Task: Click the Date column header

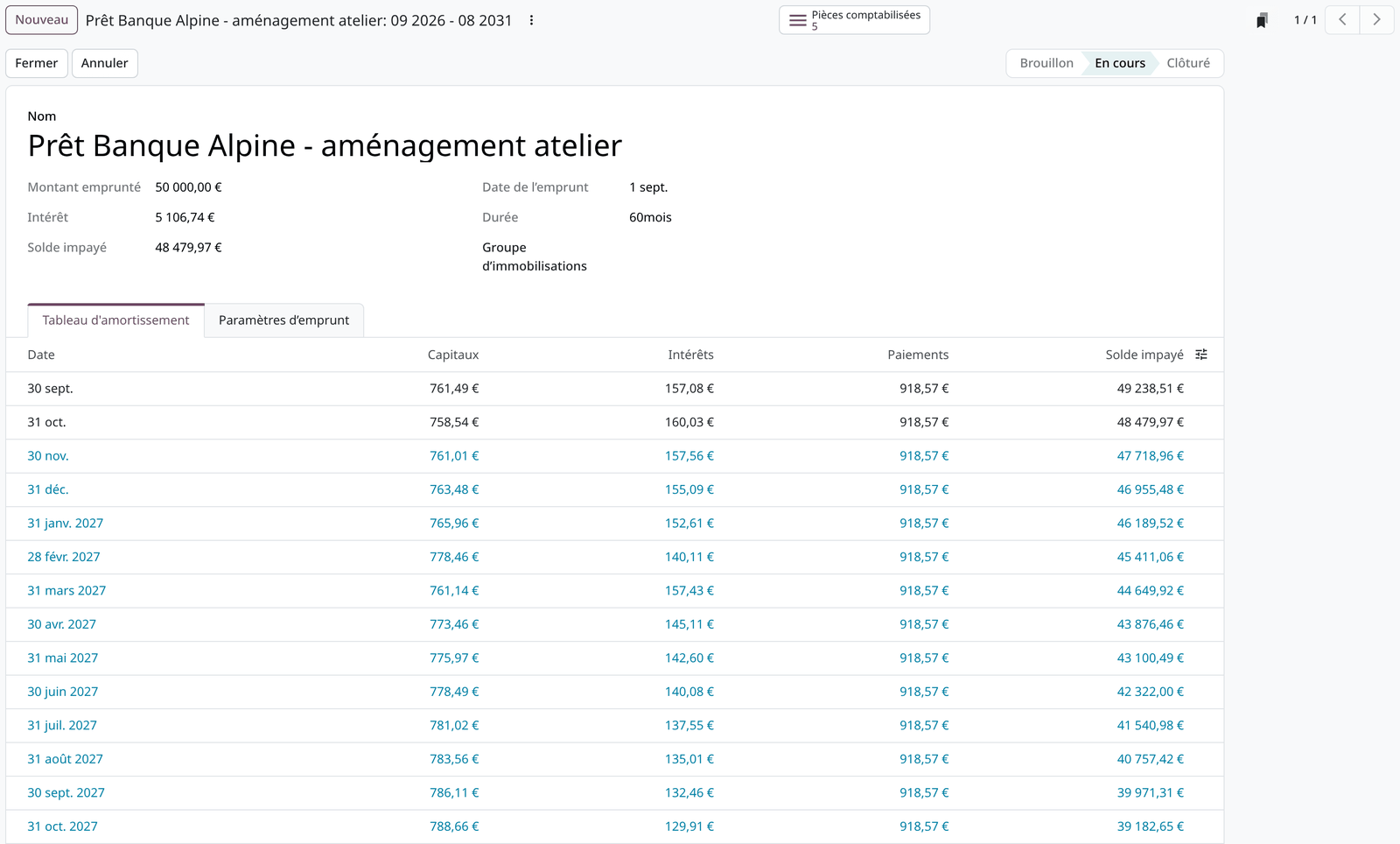Action: 41,355
